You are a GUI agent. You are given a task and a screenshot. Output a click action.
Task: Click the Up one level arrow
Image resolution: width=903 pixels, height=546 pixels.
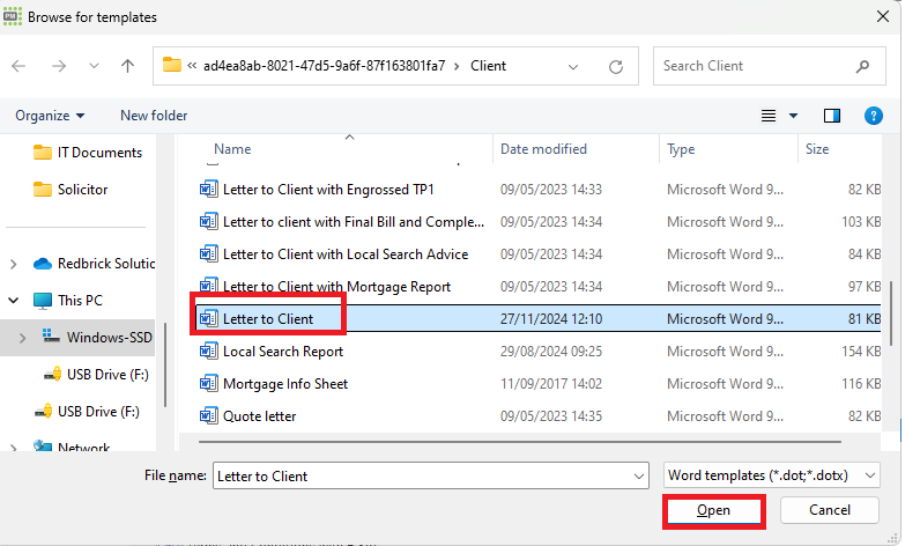tap(127, 66)
